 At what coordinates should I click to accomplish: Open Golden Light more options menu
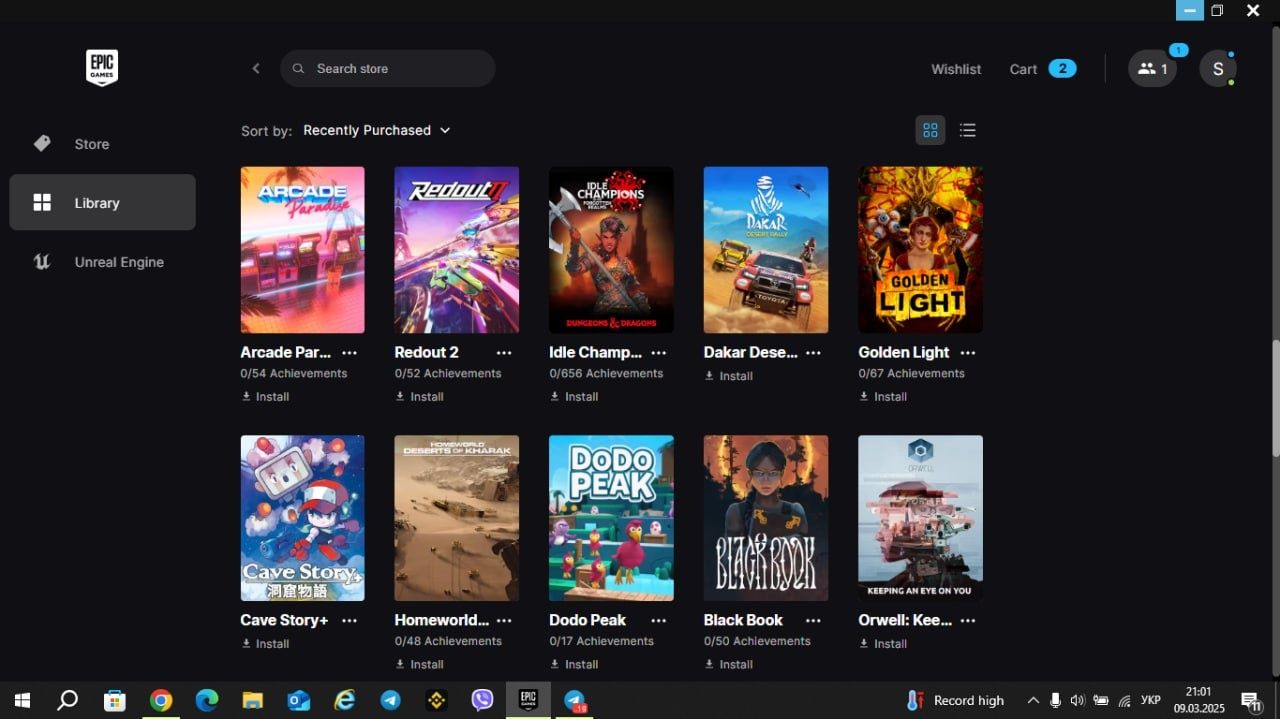click(967, 353)
